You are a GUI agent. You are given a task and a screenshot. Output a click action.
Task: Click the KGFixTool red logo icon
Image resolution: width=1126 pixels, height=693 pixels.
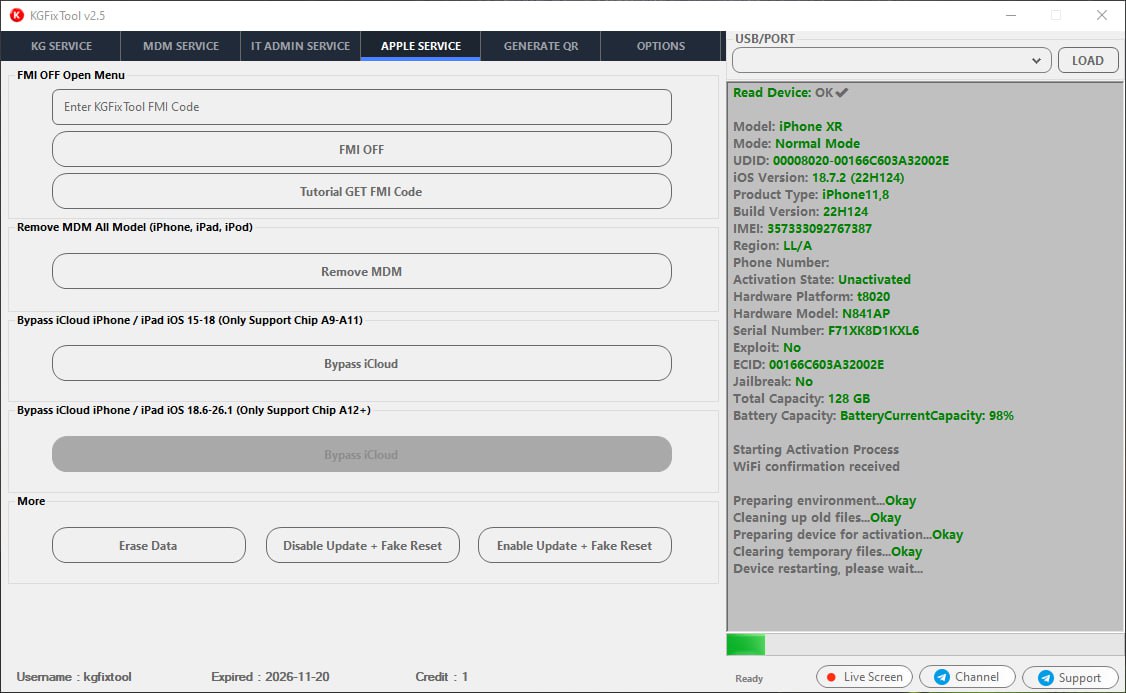click(16, 15)
